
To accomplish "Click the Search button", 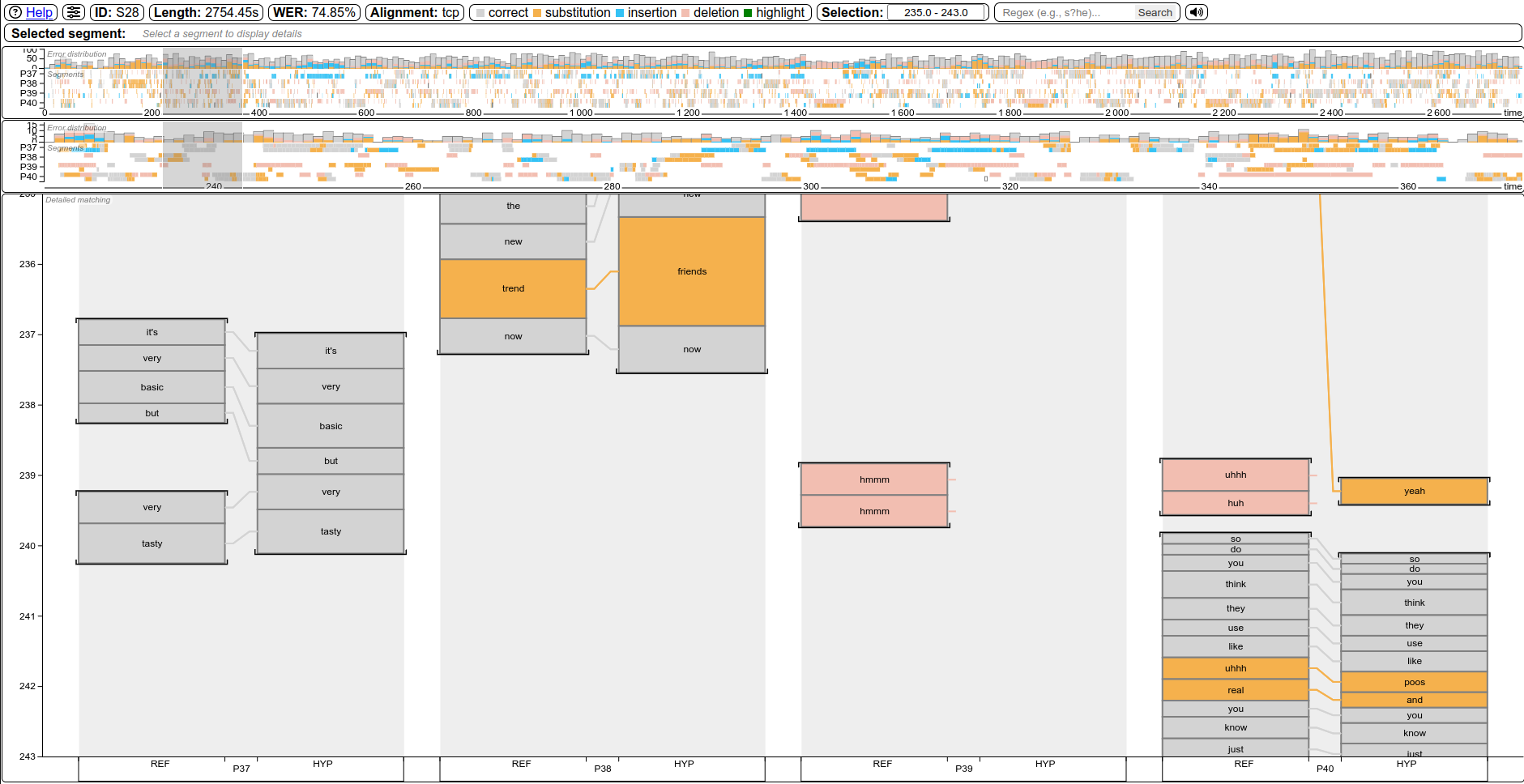I will 1155,12.
